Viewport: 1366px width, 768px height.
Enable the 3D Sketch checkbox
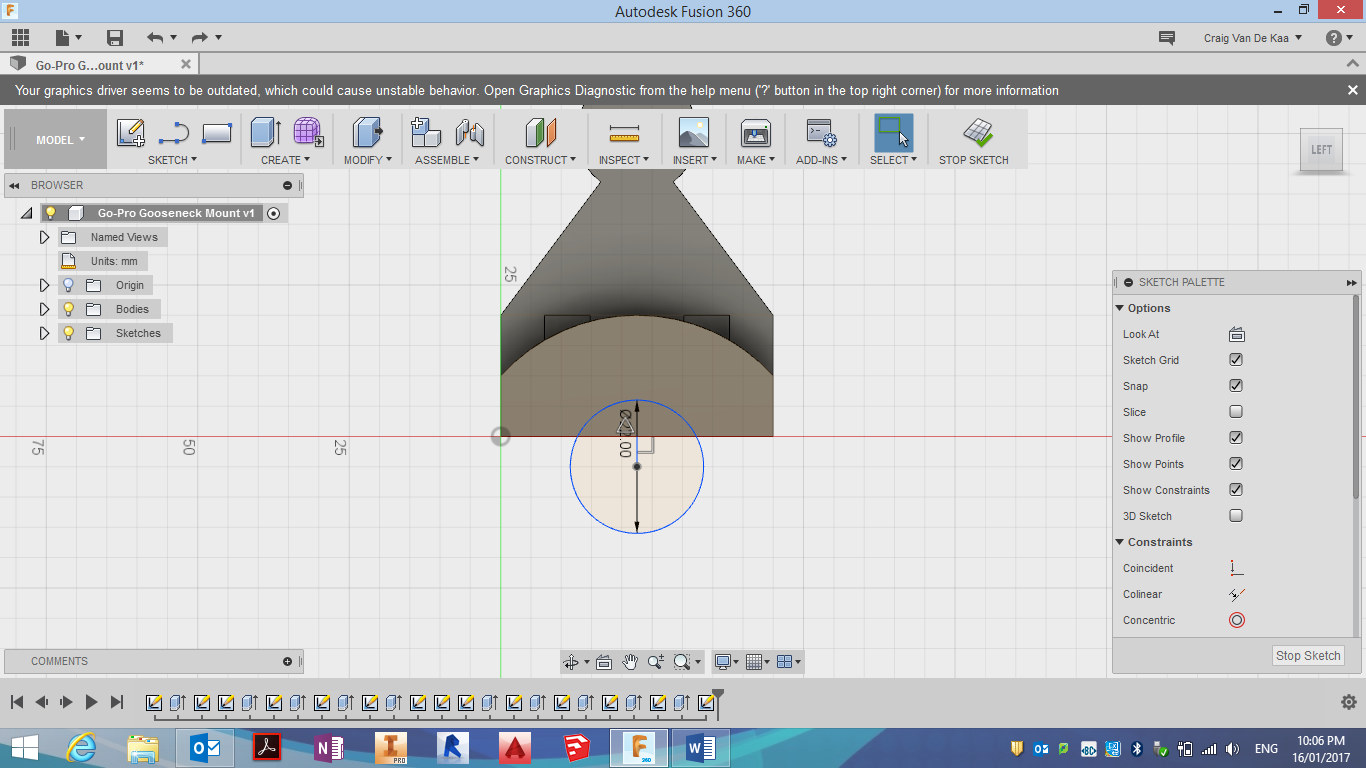point(1236,516)
